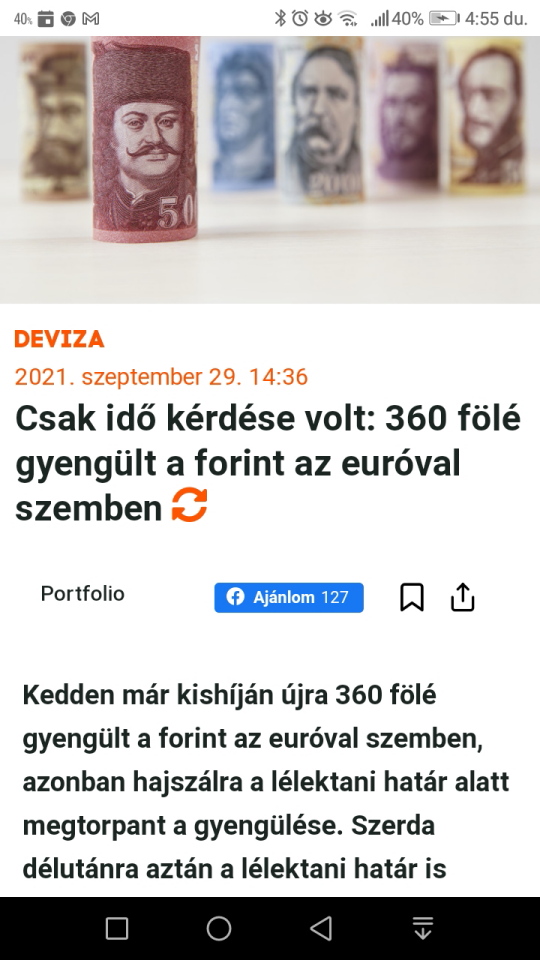This screenshot has width=540, height=960.
Task: Tap the circle home navigation button
Action: (x=219, y=928)
